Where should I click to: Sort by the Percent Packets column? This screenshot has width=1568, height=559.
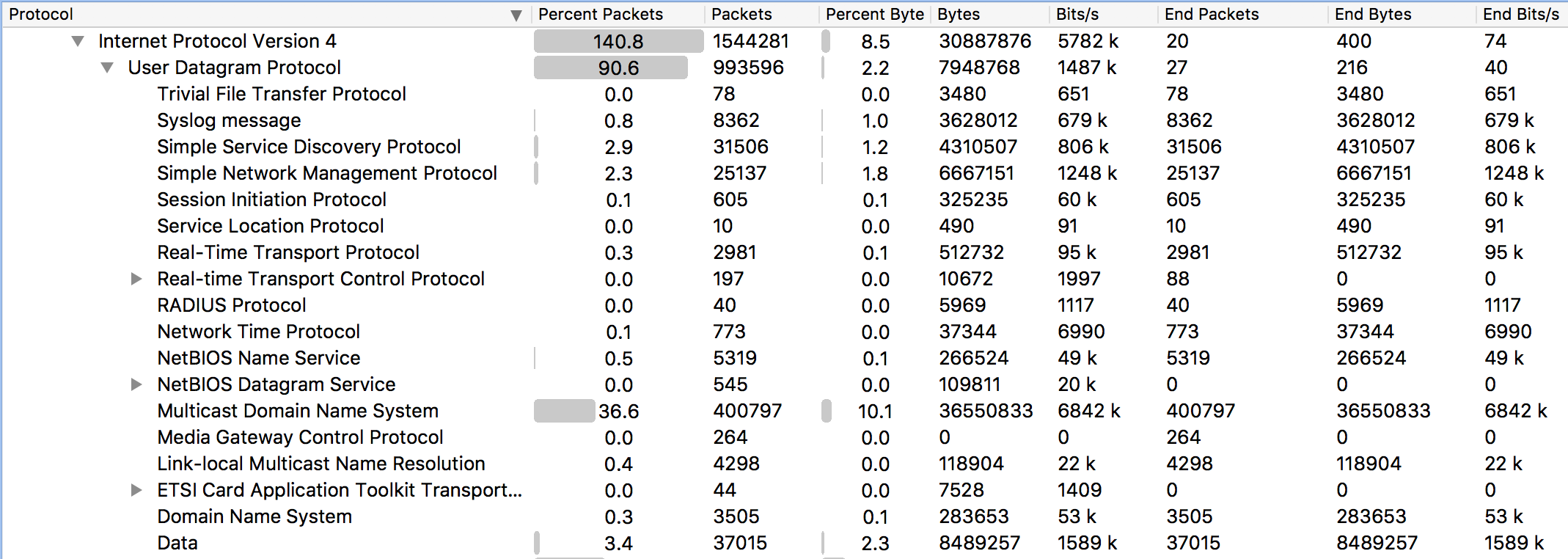pos(600,15)
